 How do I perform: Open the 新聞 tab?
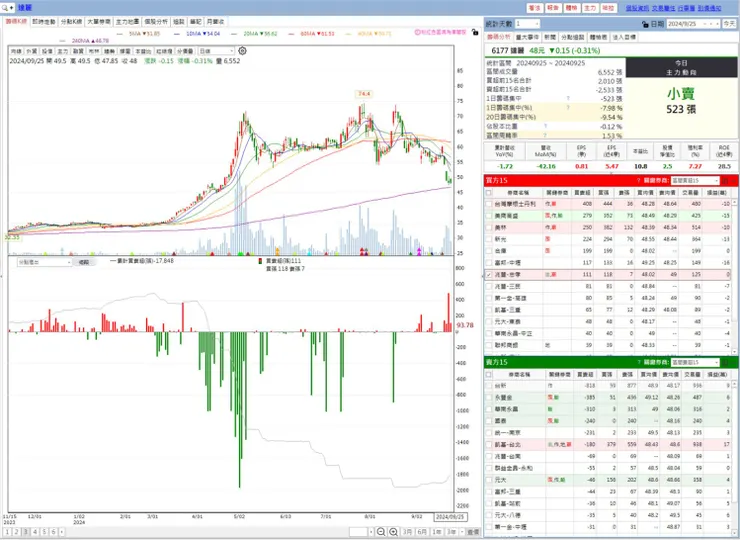[550, 37]
